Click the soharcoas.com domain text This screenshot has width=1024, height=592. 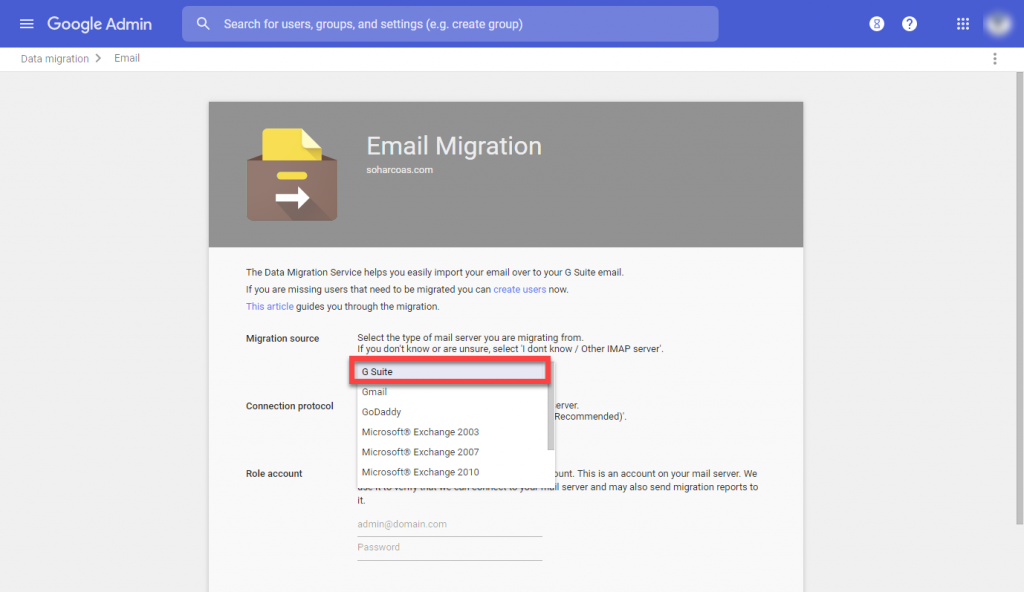click(x=399, y=170)
